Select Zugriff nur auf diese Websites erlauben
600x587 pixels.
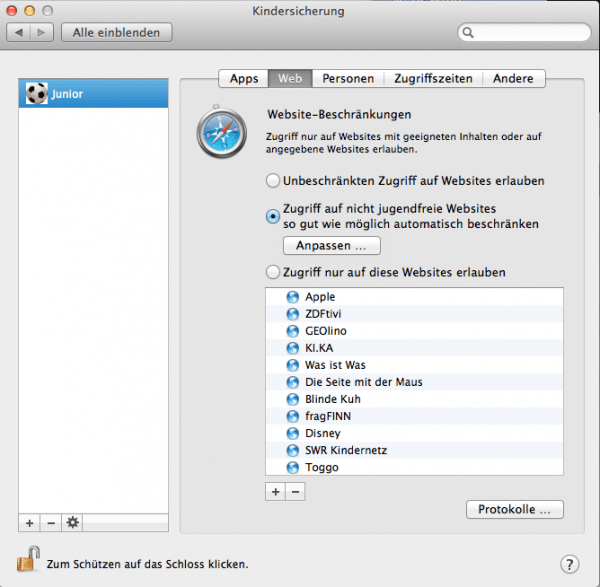[273, 272]
